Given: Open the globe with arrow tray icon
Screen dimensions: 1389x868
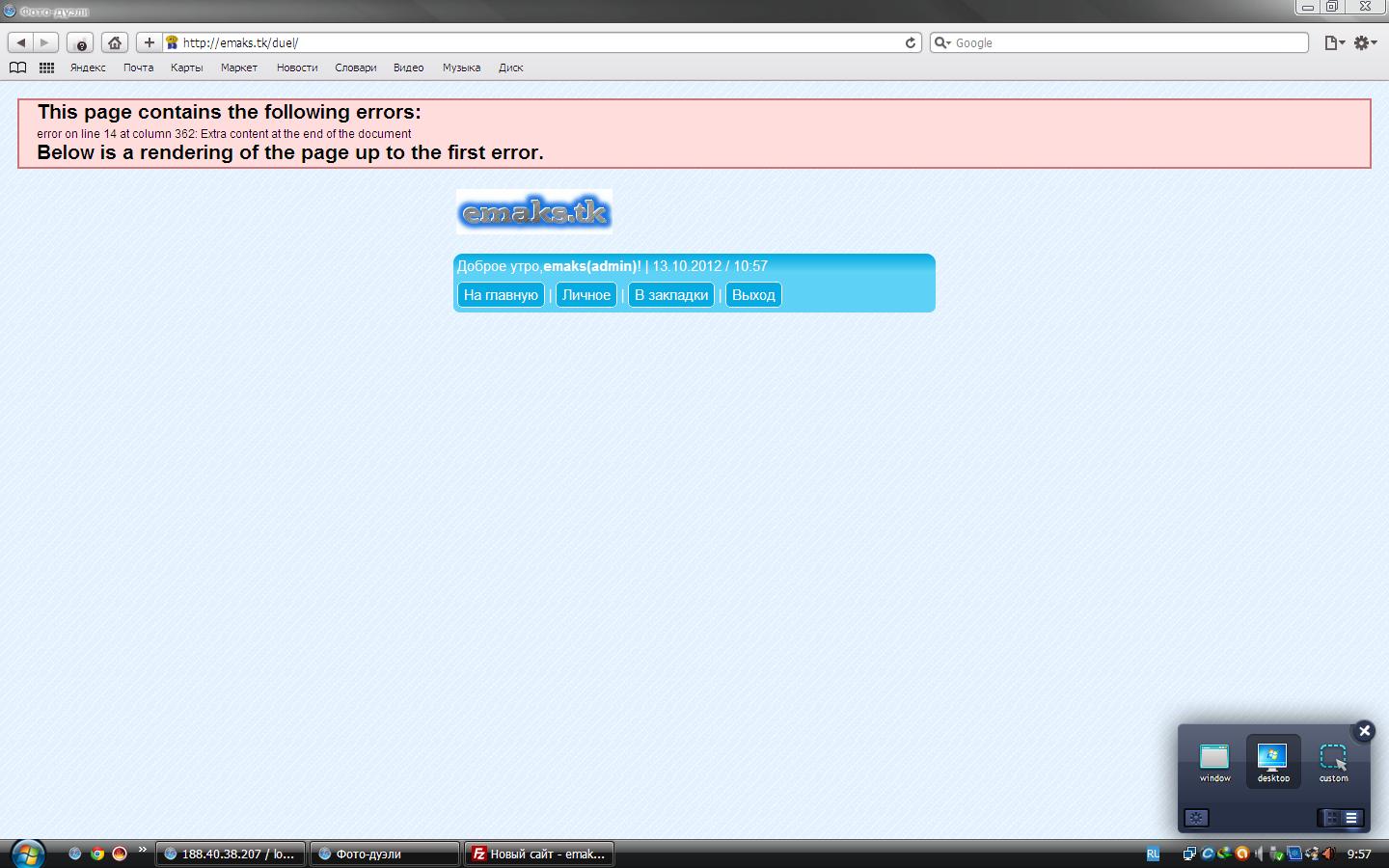Looking at the screenshot, I should click(1224, 854).
